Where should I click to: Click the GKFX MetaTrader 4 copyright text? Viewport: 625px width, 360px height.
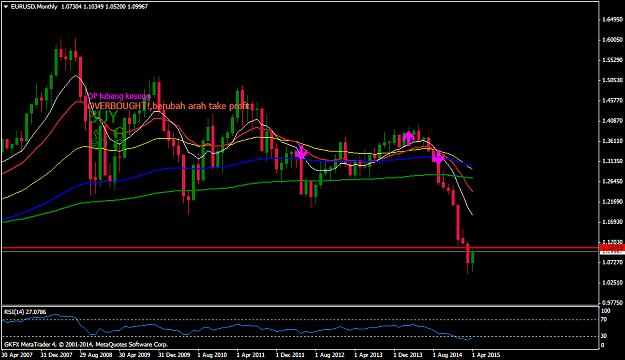point(86,344)
